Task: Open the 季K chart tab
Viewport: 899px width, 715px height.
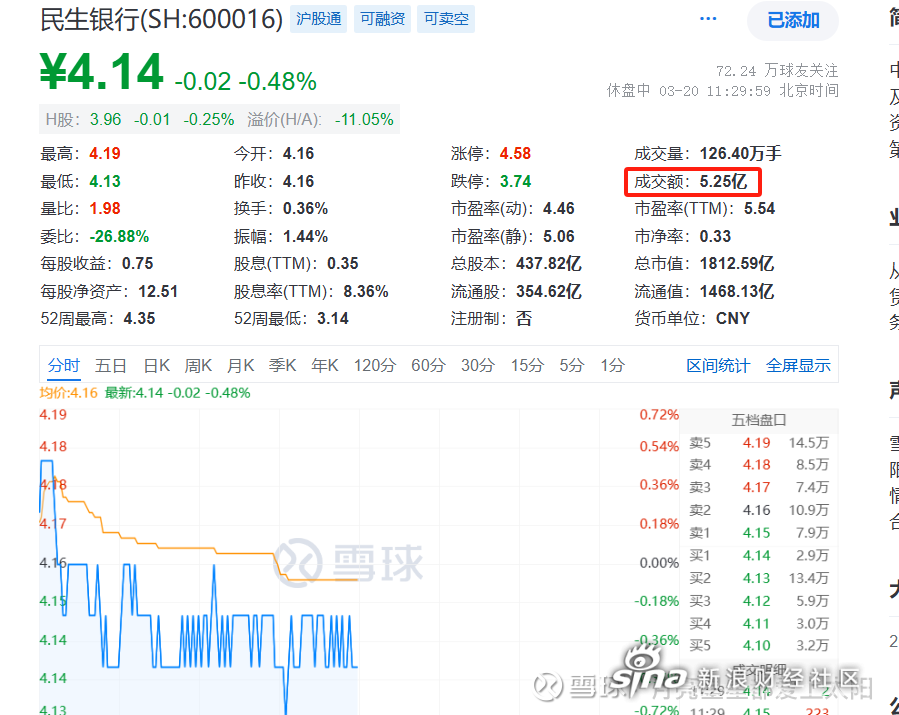Action: pyautogui.click(x=283, y=365)
